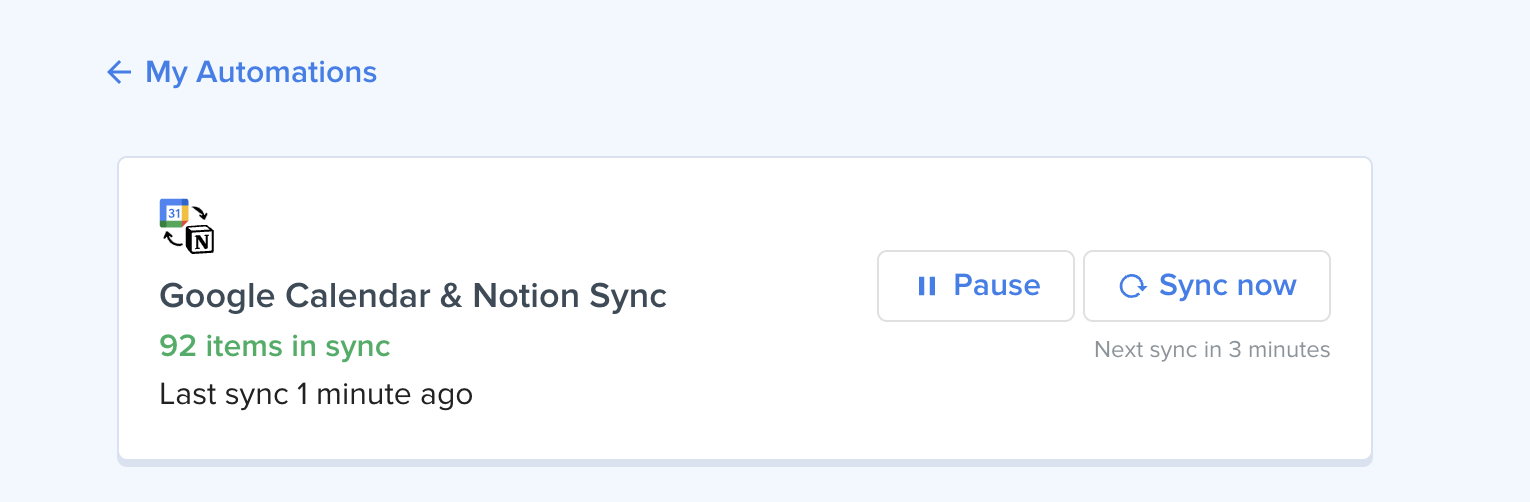
Task: Click the Google Calendar logo icon
Action: pyautogui.click(x=174, y=213)
